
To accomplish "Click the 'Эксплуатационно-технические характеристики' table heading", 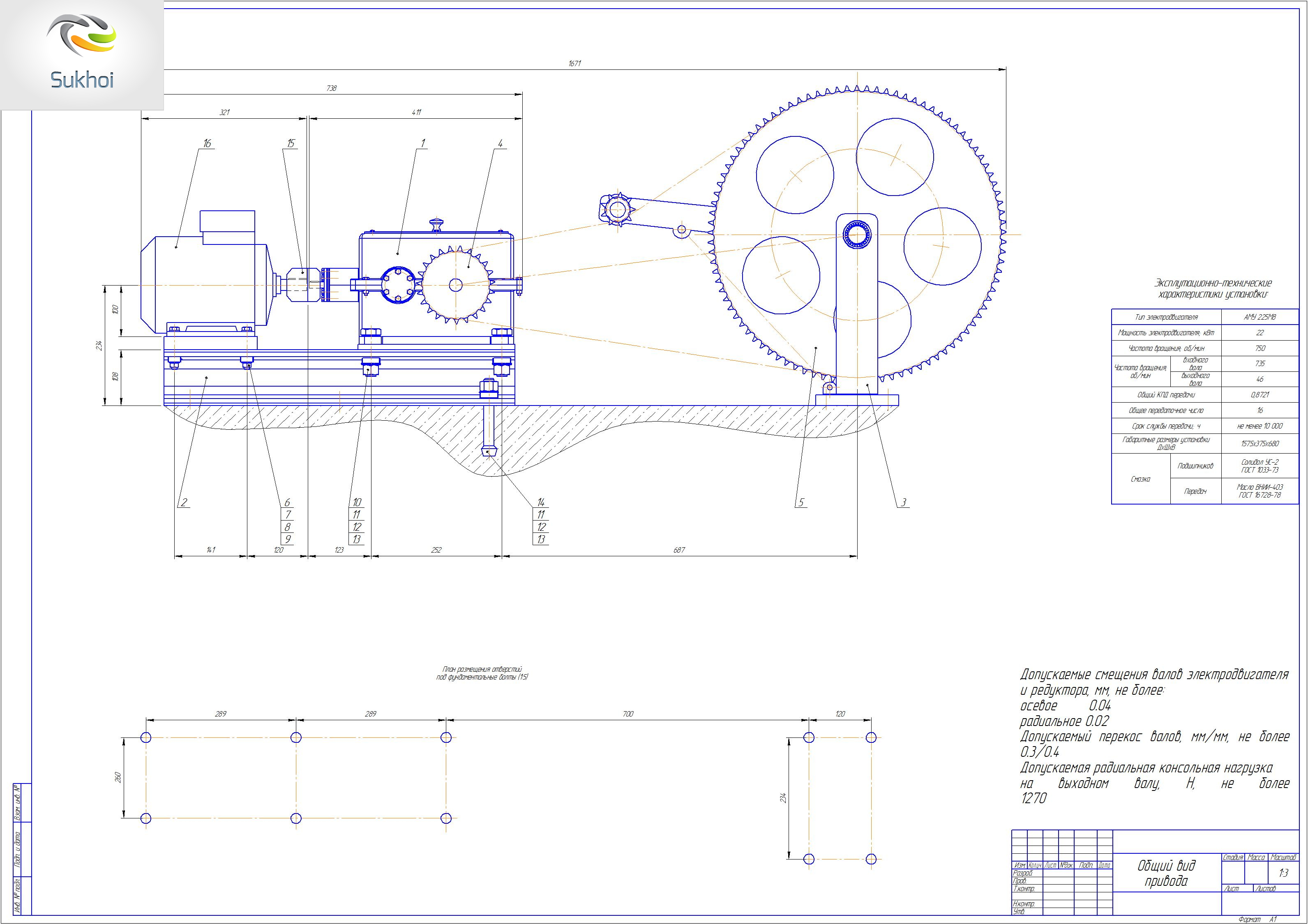I will 1213,289.
